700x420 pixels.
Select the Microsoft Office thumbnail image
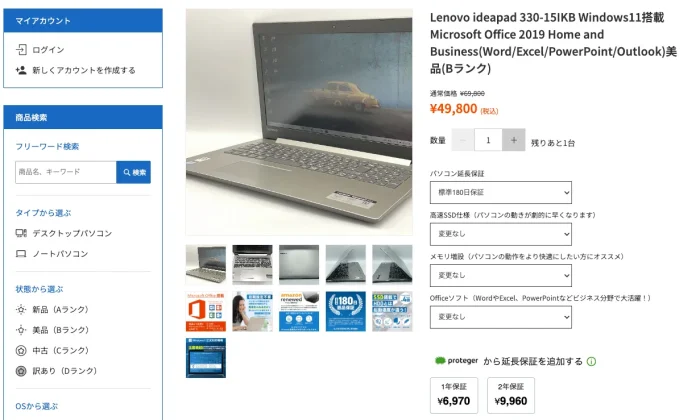click(206, 312)
